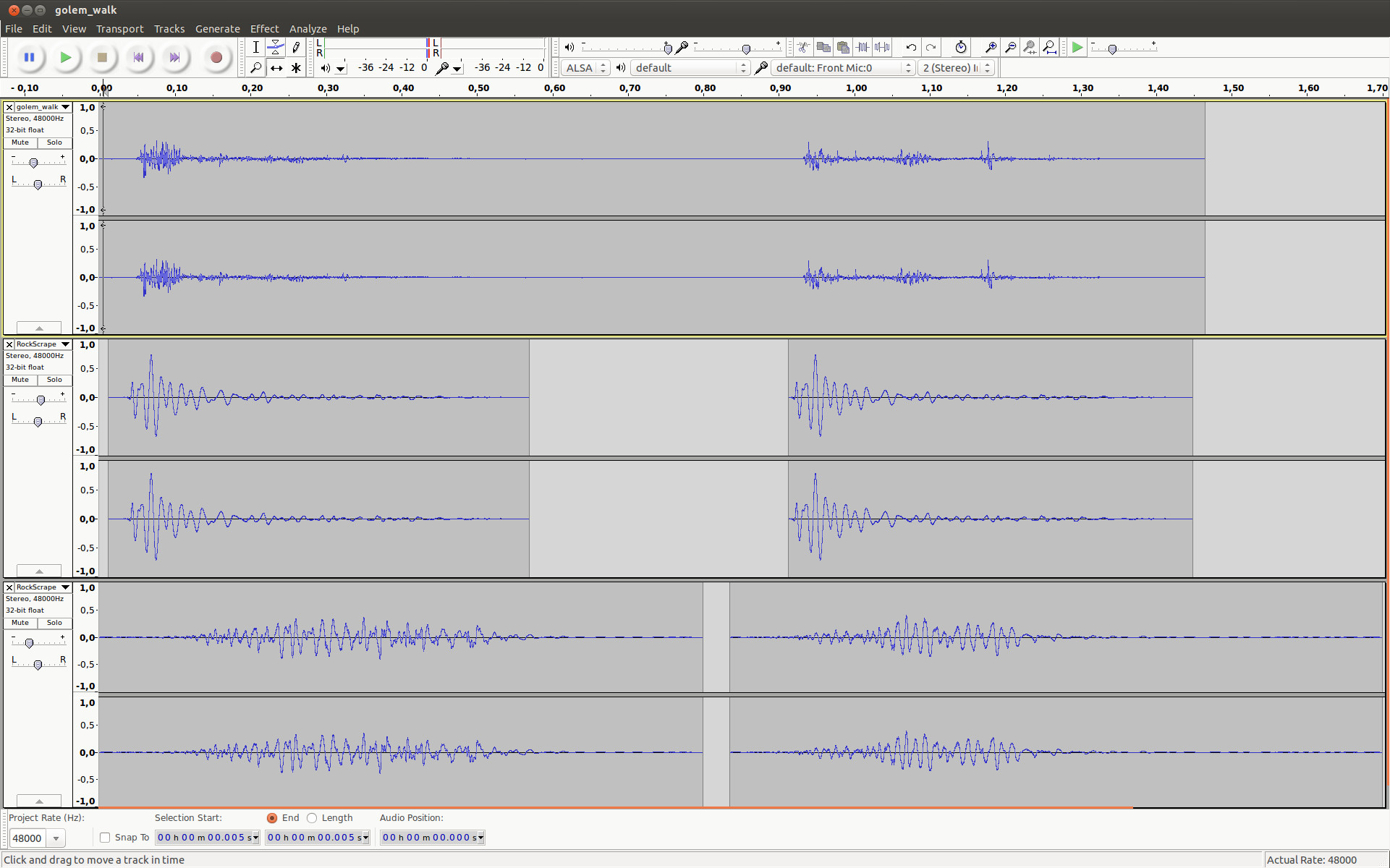Stop playback with the Stop button
This screenshot has width=1390, height=868.
pyautogui.click(x=102, y=57)
